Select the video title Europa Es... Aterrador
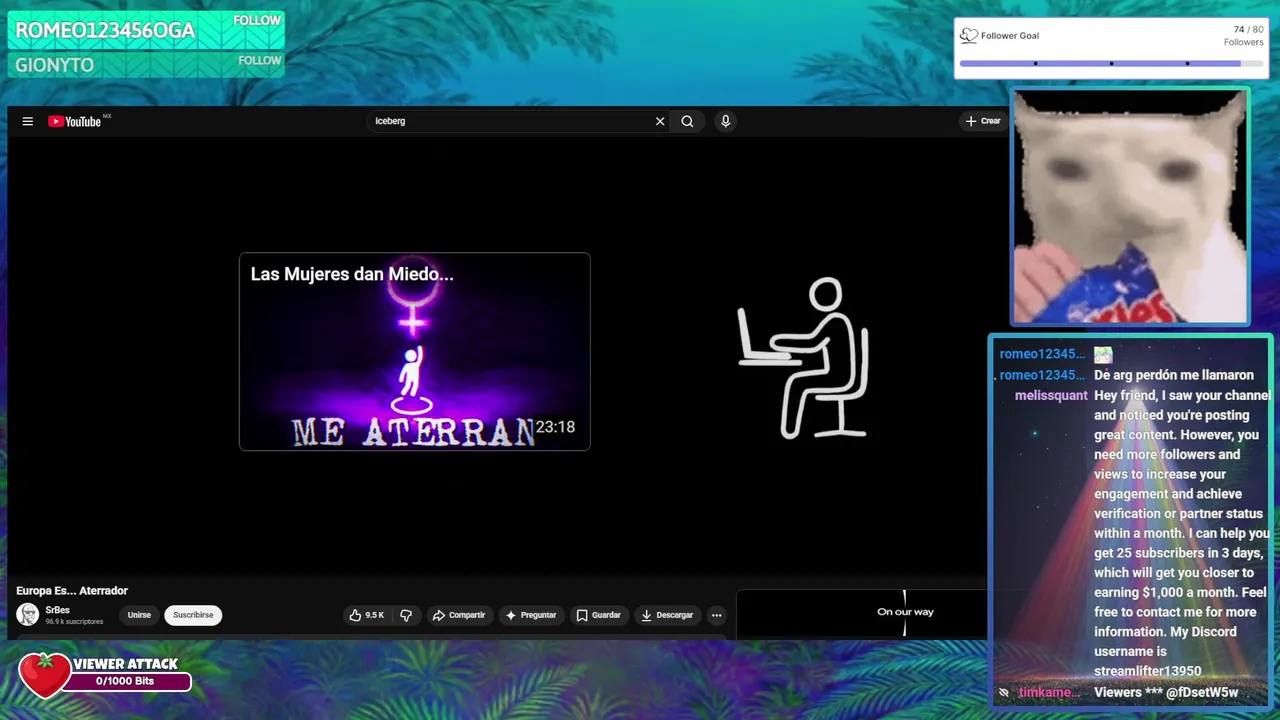Viewport: 1280px width, 720px height. [x=72, y=591]
